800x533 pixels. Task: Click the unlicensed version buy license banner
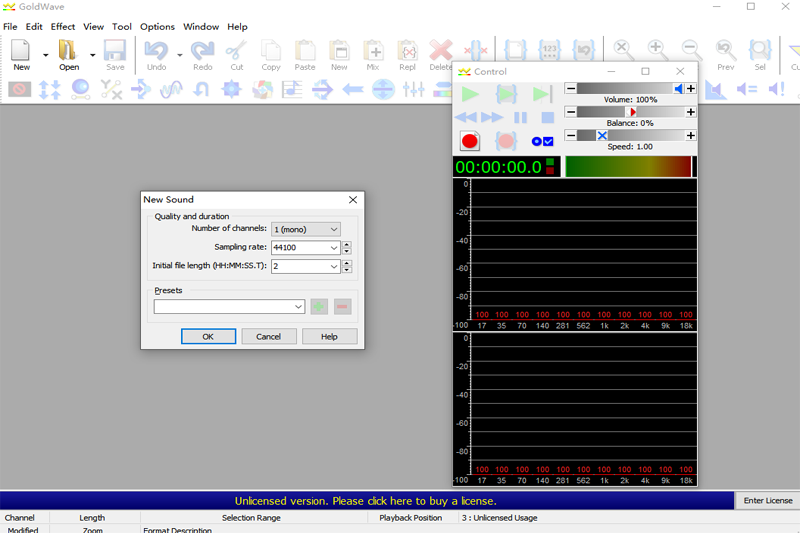coord(366,501)
